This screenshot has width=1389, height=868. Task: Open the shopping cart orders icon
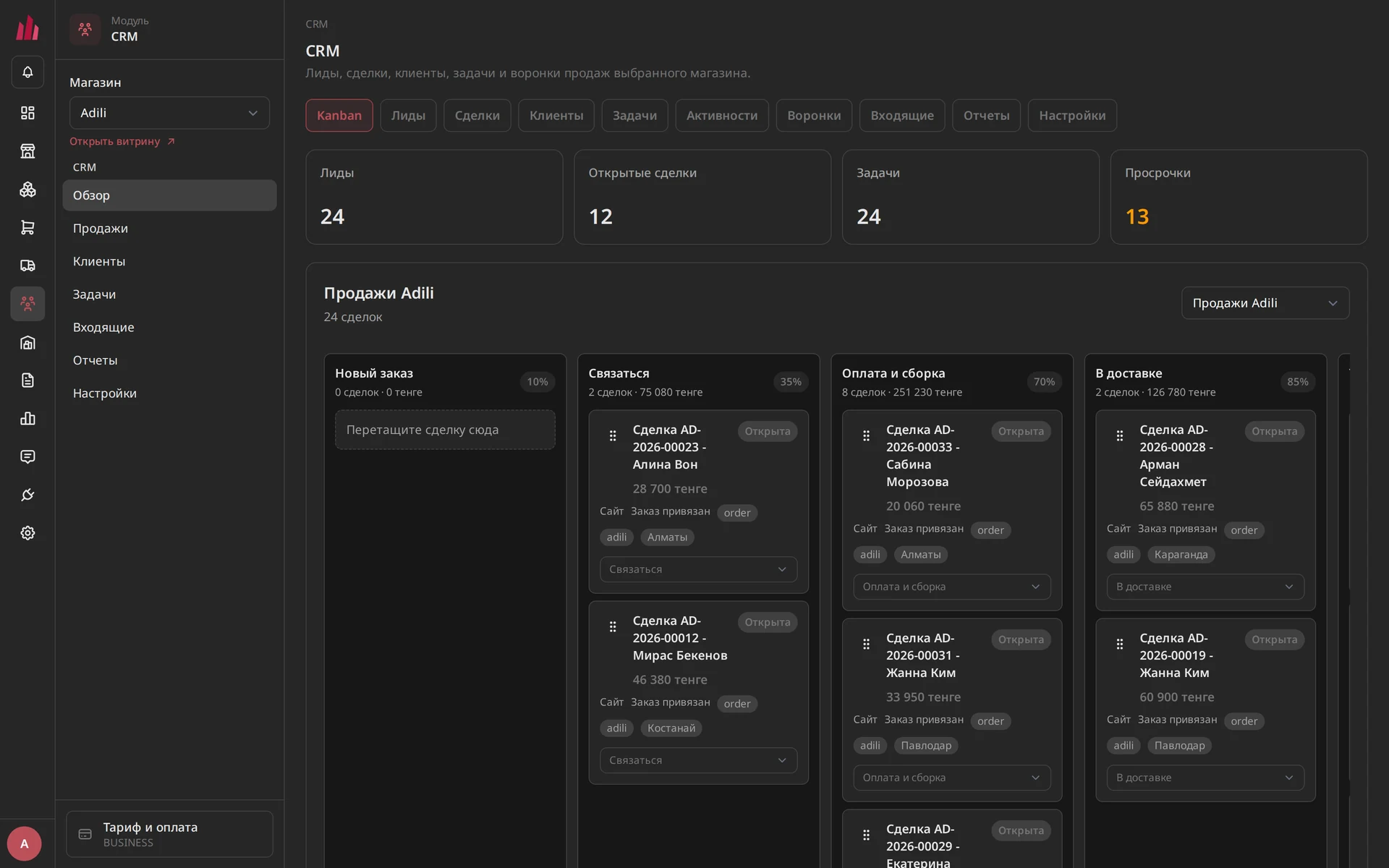coord(27,228)
